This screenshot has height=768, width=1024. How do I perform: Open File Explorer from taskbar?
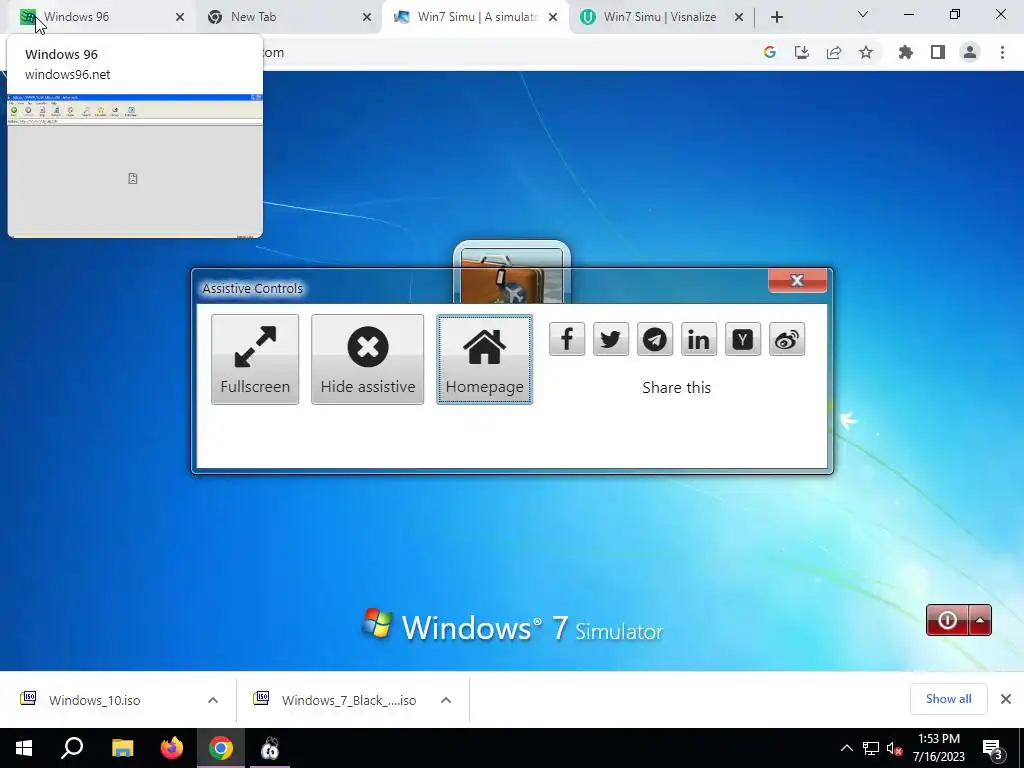point(122,748)
